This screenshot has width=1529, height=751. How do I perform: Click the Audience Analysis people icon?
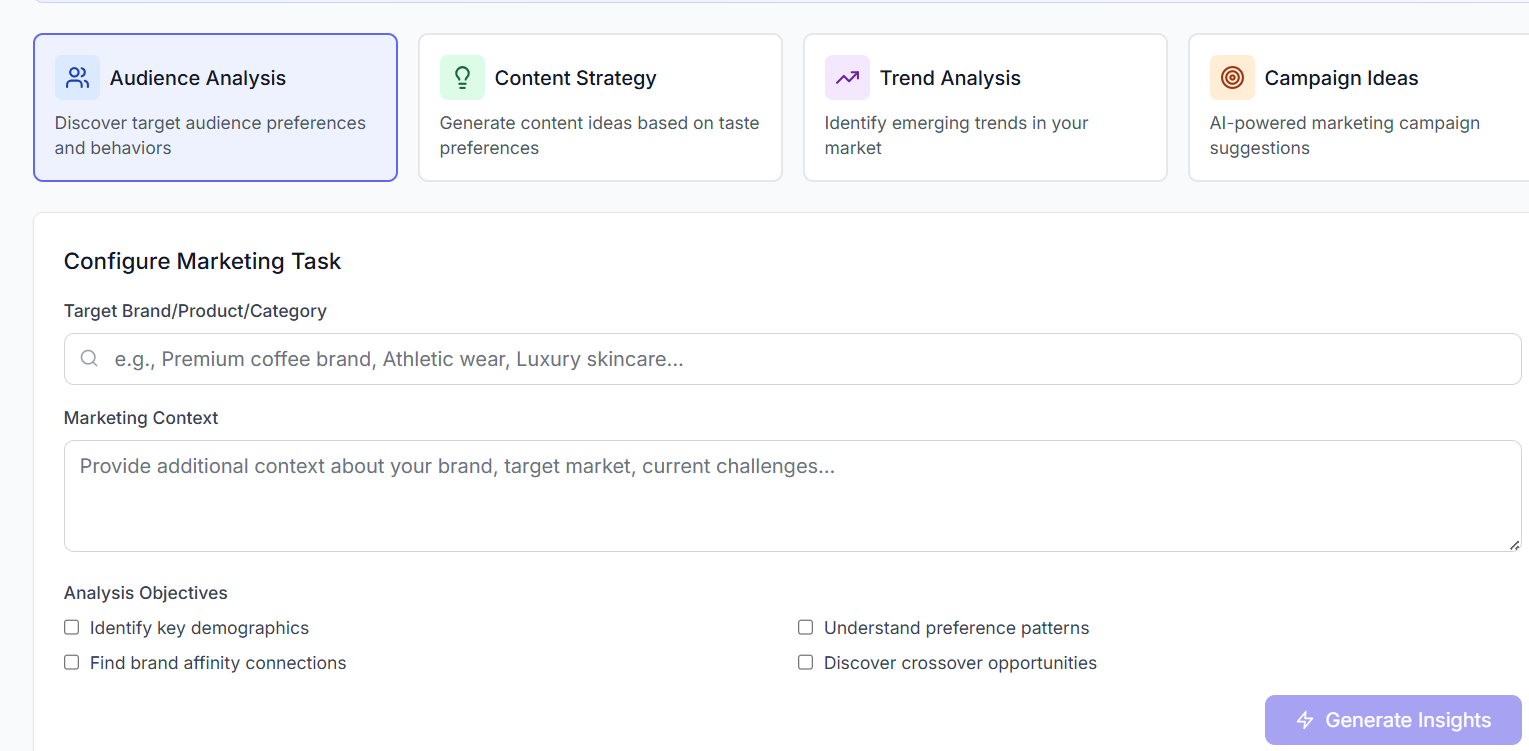[x=77, y=78]
